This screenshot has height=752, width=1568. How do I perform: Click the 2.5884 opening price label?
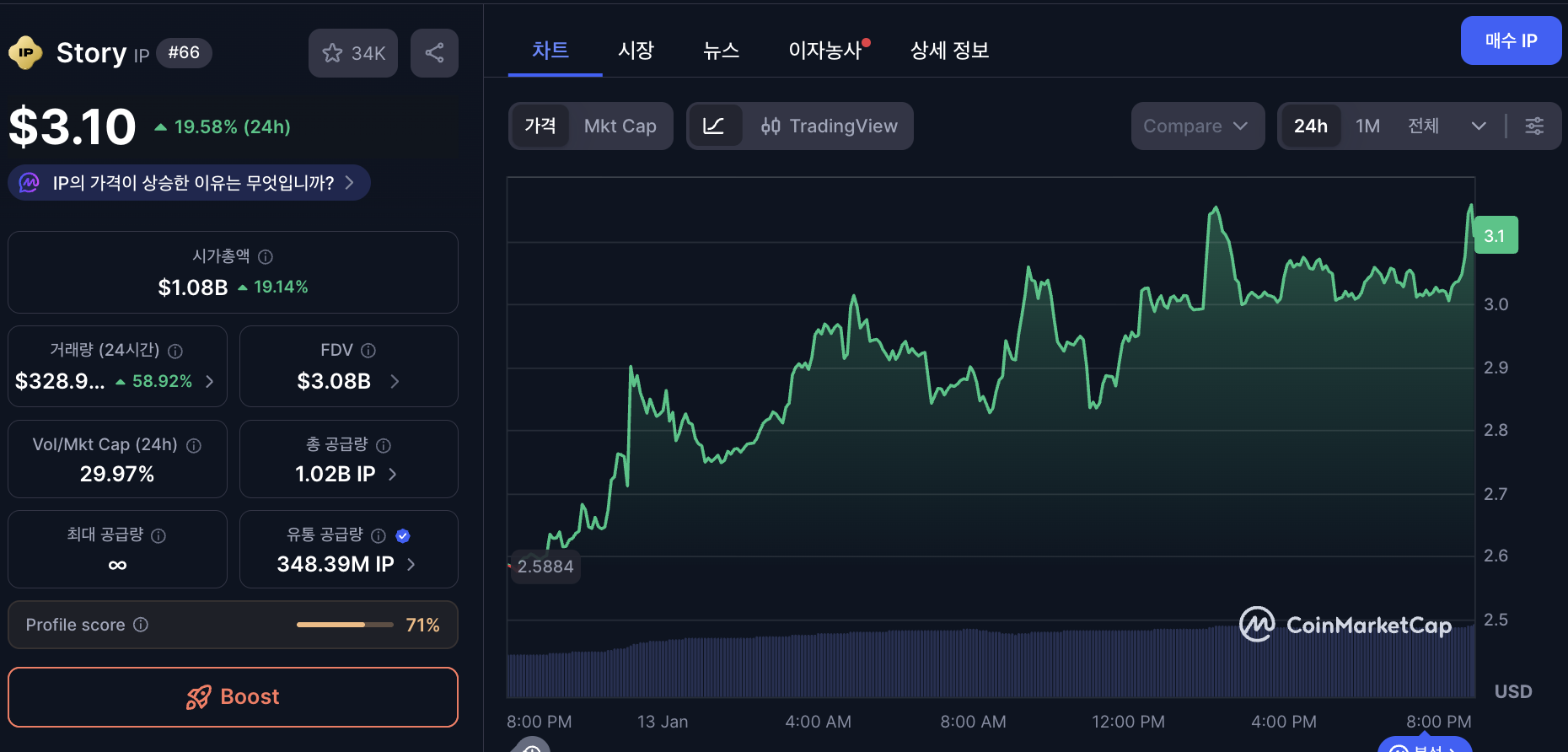pyautogui.click(x=545, y=567)
